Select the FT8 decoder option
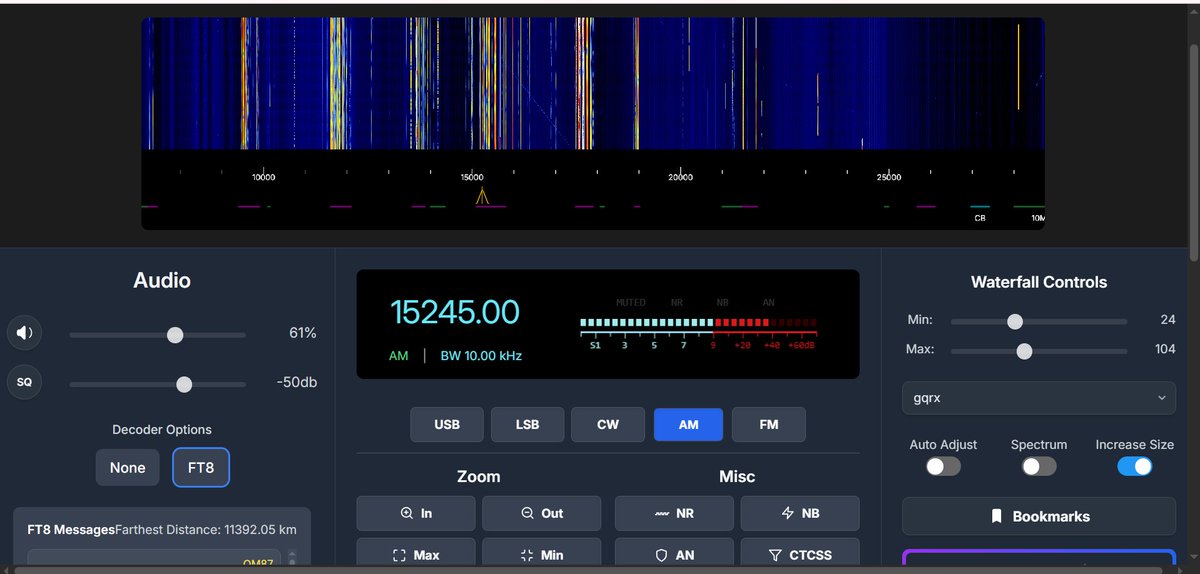Image resolution: width=1200 pixels, height=574 pixels. (201, 467)
